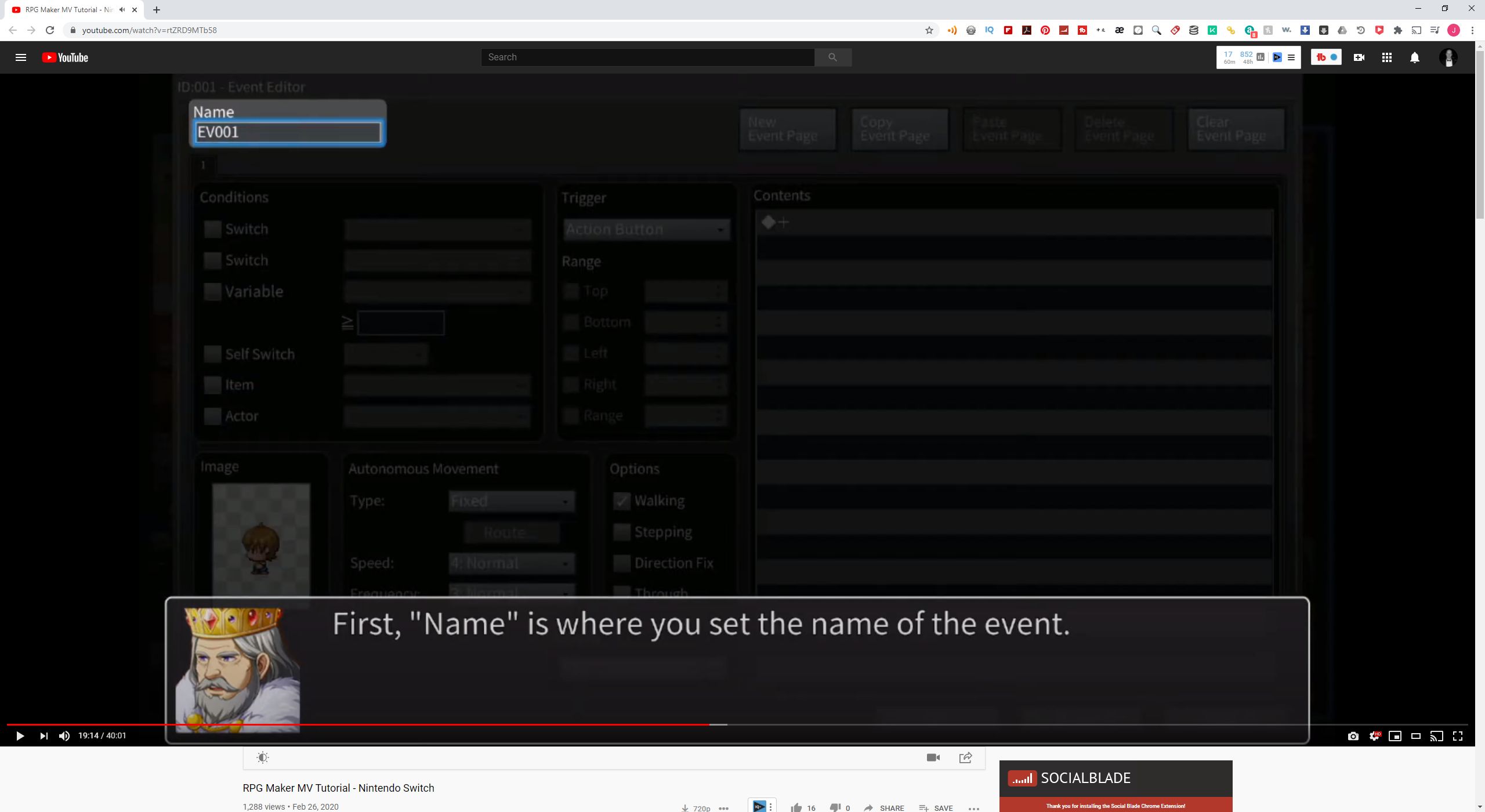Mute the video volume speaker

(64, 736)
